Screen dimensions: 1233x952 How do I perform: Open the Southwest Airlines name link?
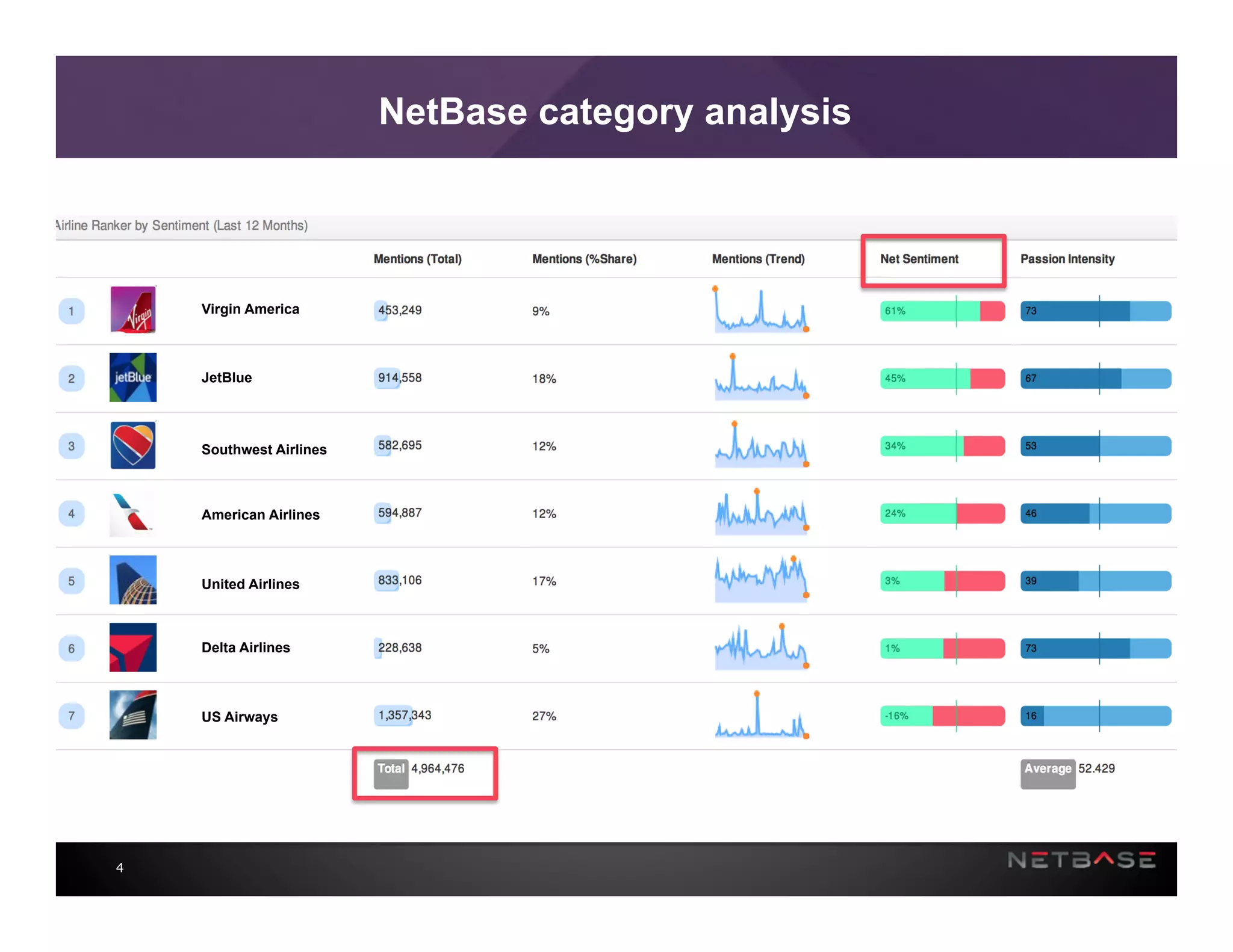(x=264, y=450)
